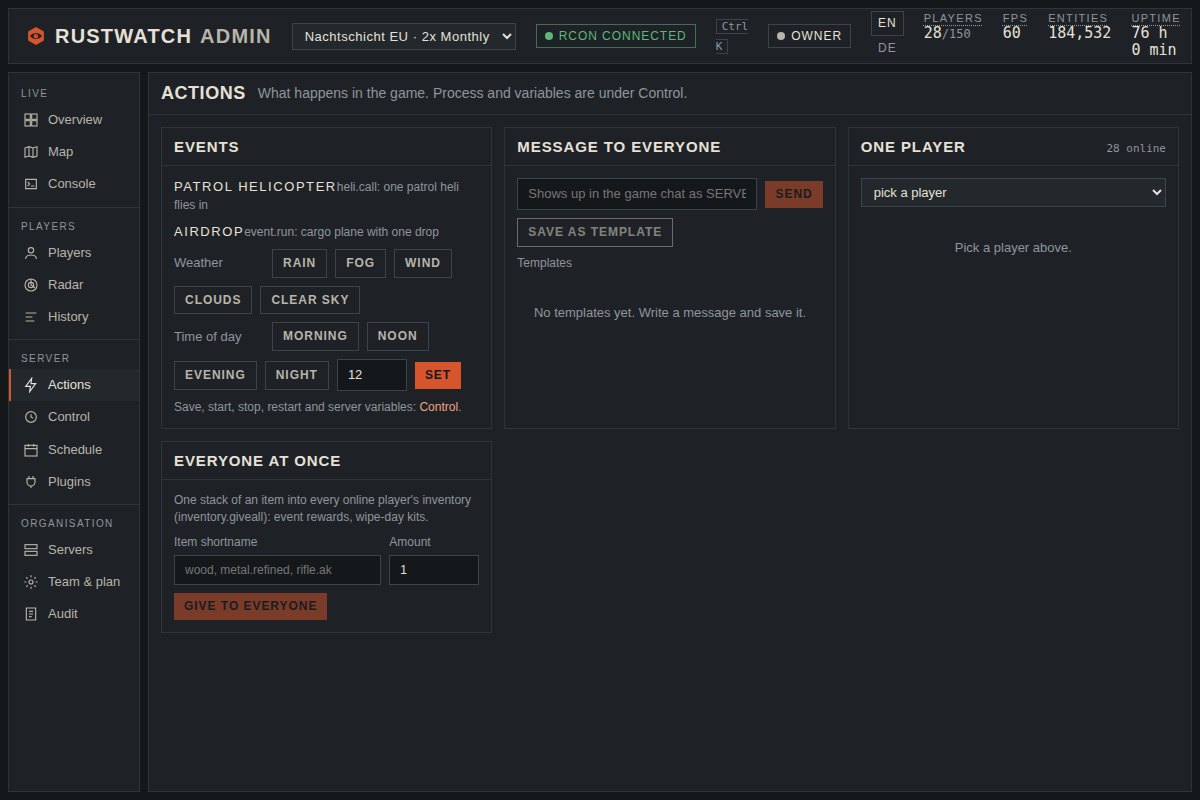
Task: Follow the Control link under Events
Action: click(439, 407)
